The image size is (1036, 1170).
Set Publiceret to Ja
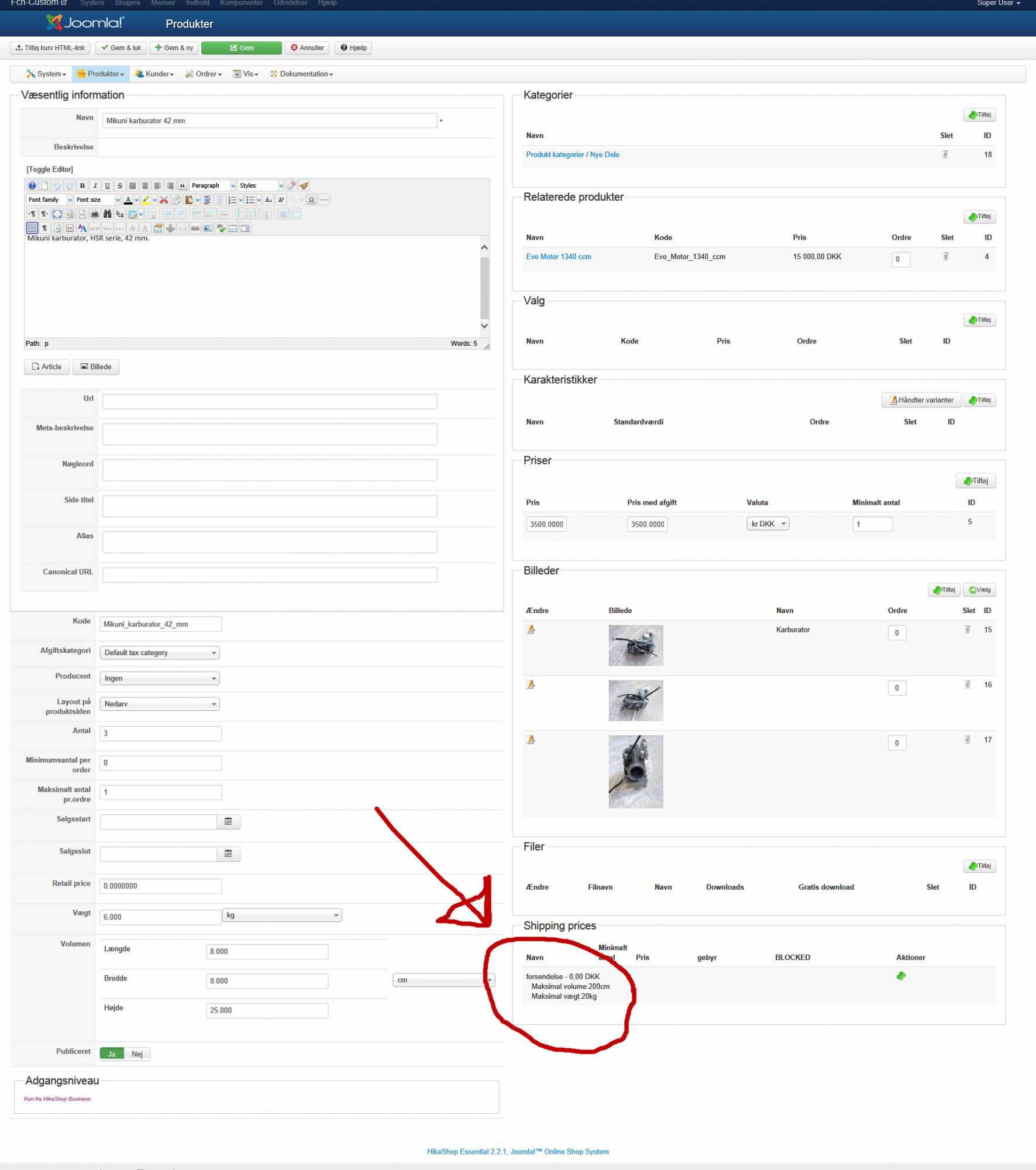(x=112, y=1054)
